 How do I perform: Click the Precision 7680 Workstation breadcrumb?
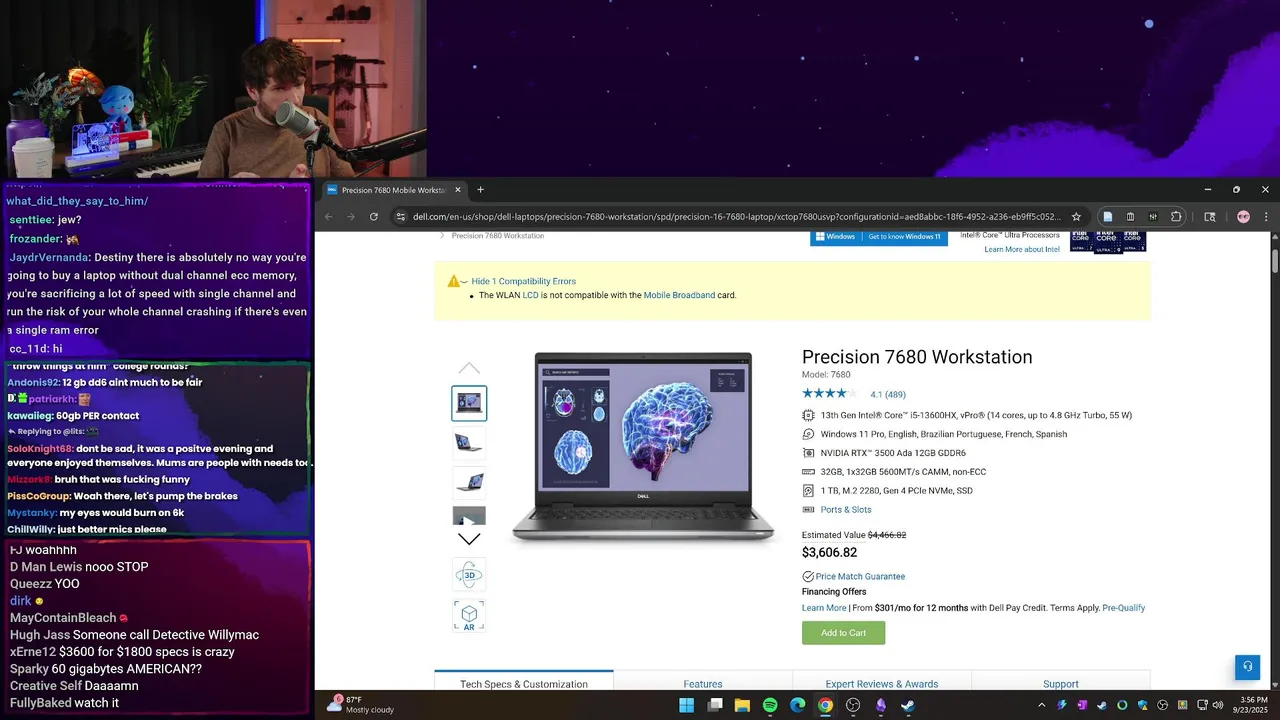498,236
